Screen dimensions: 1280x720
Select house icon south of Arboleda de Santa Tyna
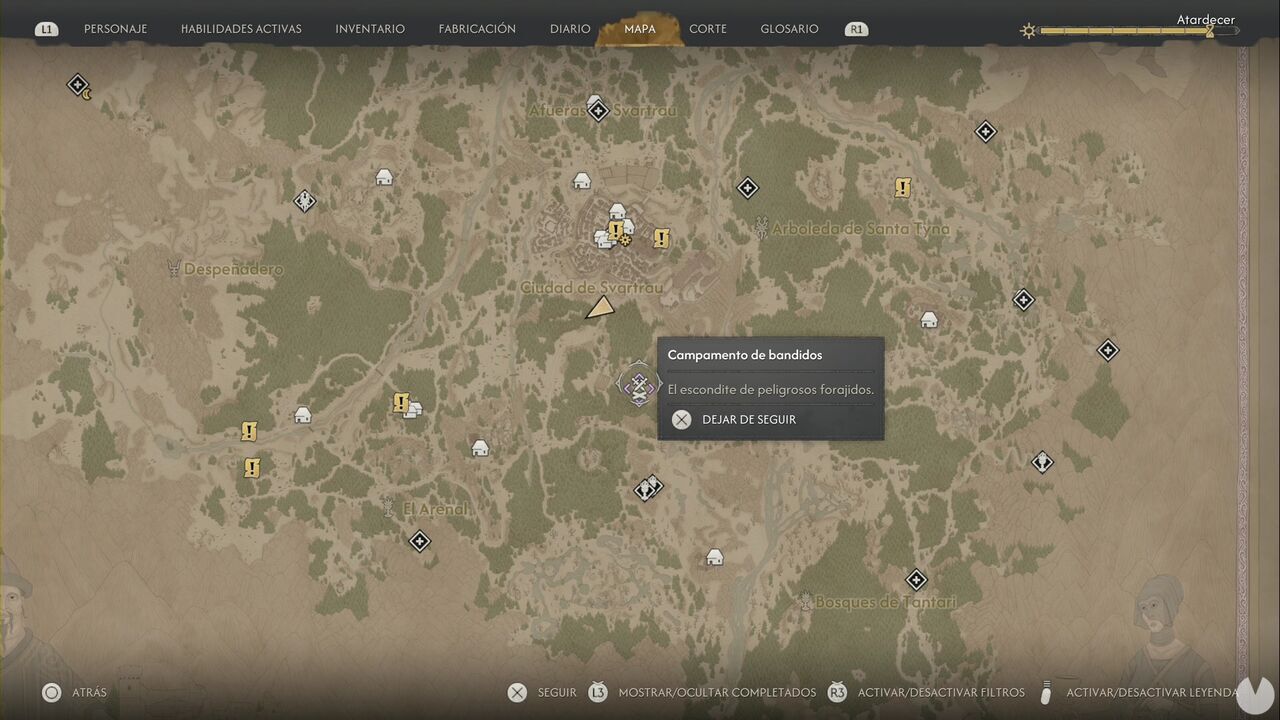[929, 320]
